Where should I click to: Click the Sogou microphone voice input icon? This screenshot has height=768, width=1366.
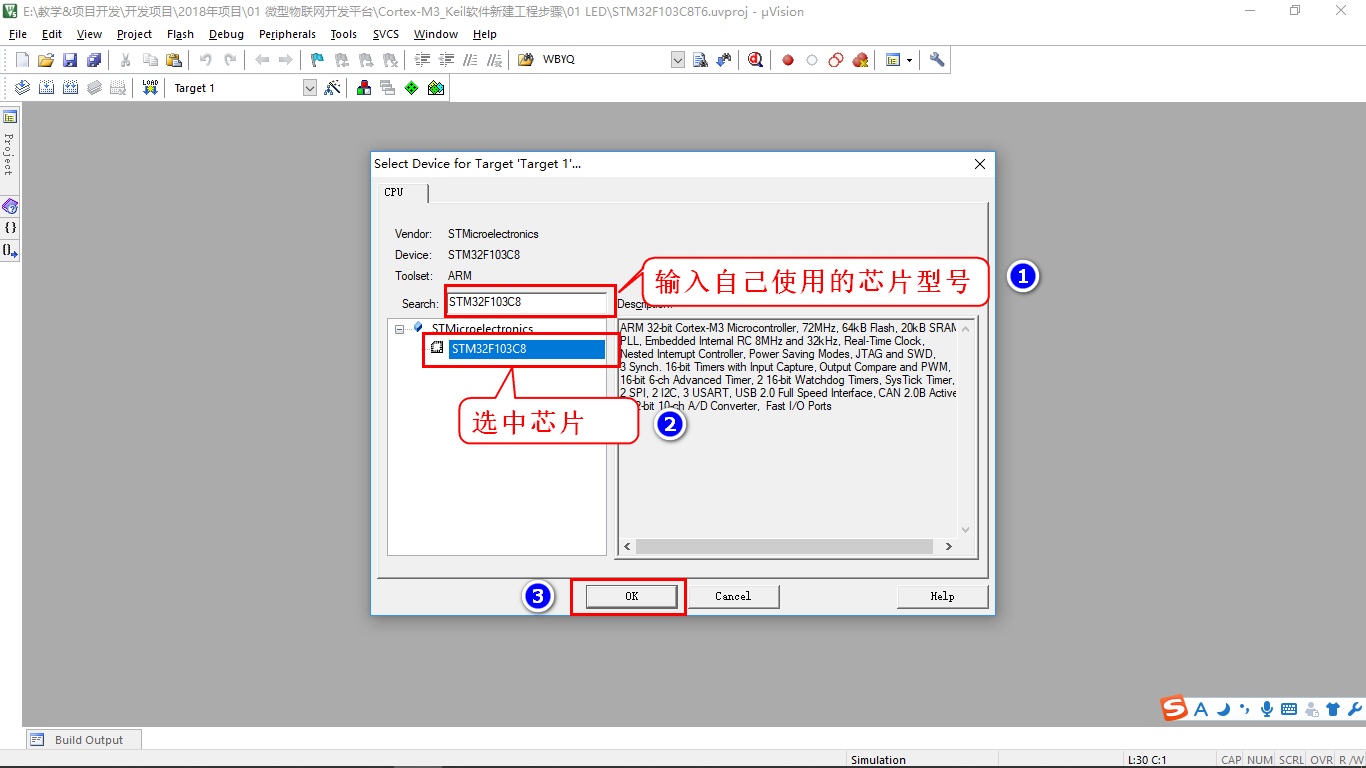pyautogui.click(x=1267, y=709)
